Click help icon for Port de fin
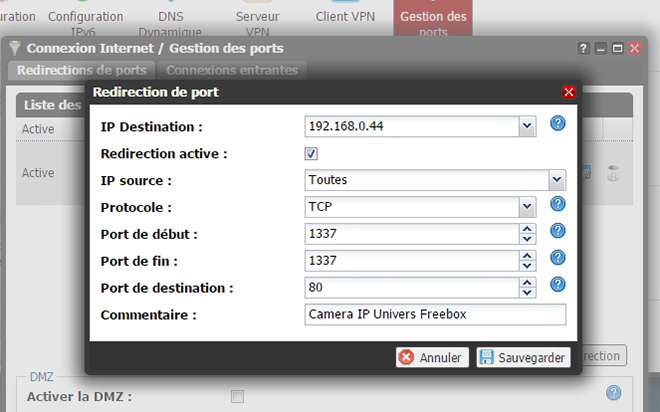660x412 pixels. (x=558, y=258)
